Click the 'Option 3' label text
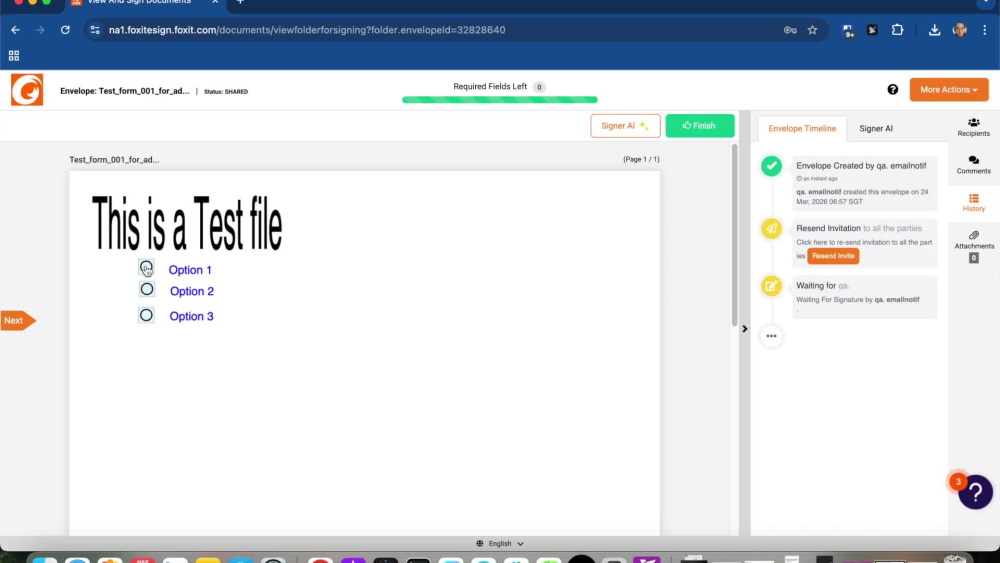Viewport: 1000px width, 563px height. click(191, 316)
